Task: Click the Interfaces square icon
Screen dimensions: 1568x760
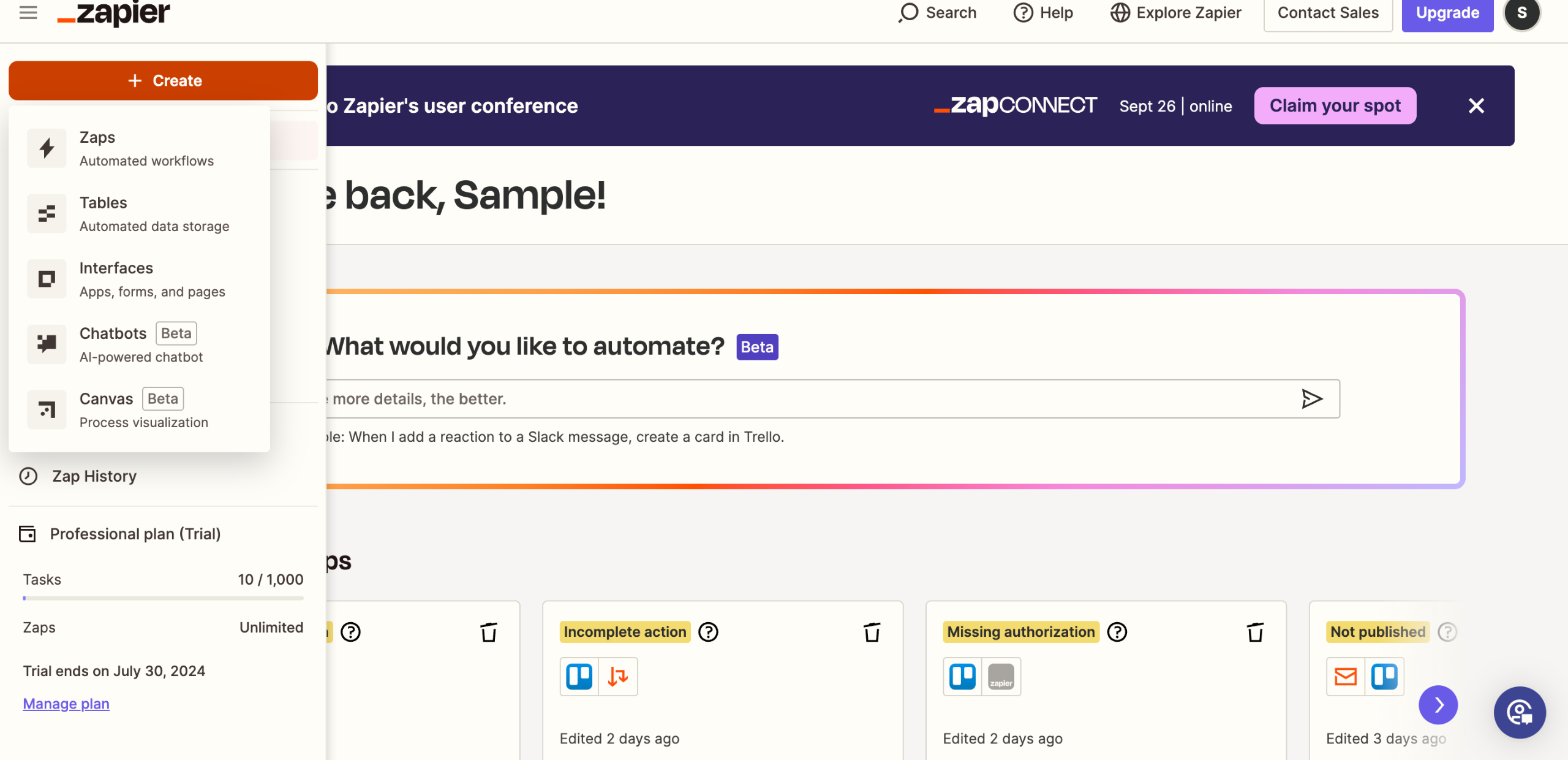Action: pyautogui.click(x=47, y=279)
